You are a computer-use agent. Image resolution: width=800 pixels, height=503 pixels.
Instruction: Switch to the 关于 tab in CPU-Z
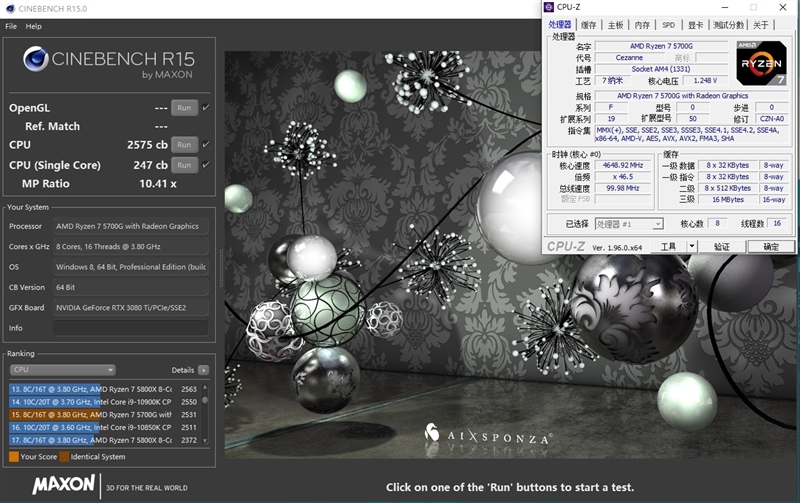(x=761, y=25)
